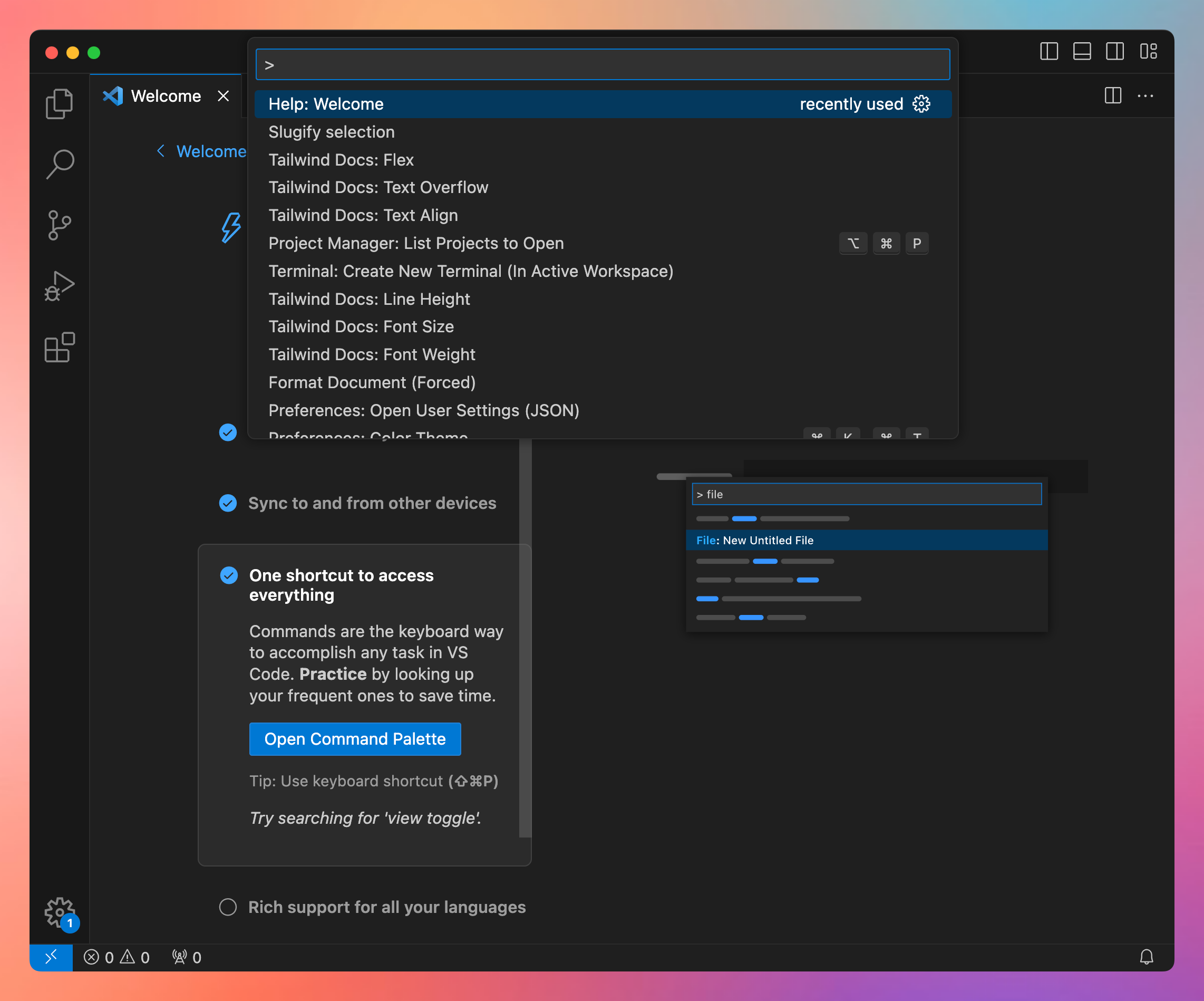Select the Welcome editor tab

(x=165, y=96)
